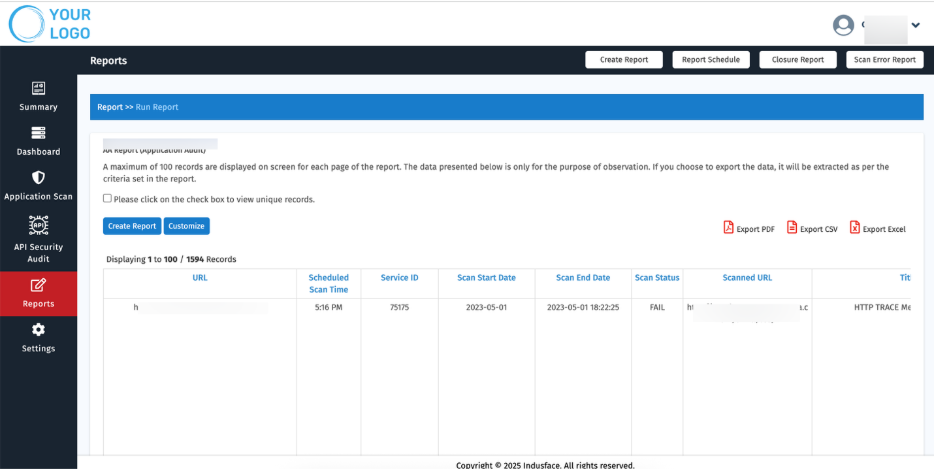Open the API Security Audit icon
The image size is (936, 469).
38,225
